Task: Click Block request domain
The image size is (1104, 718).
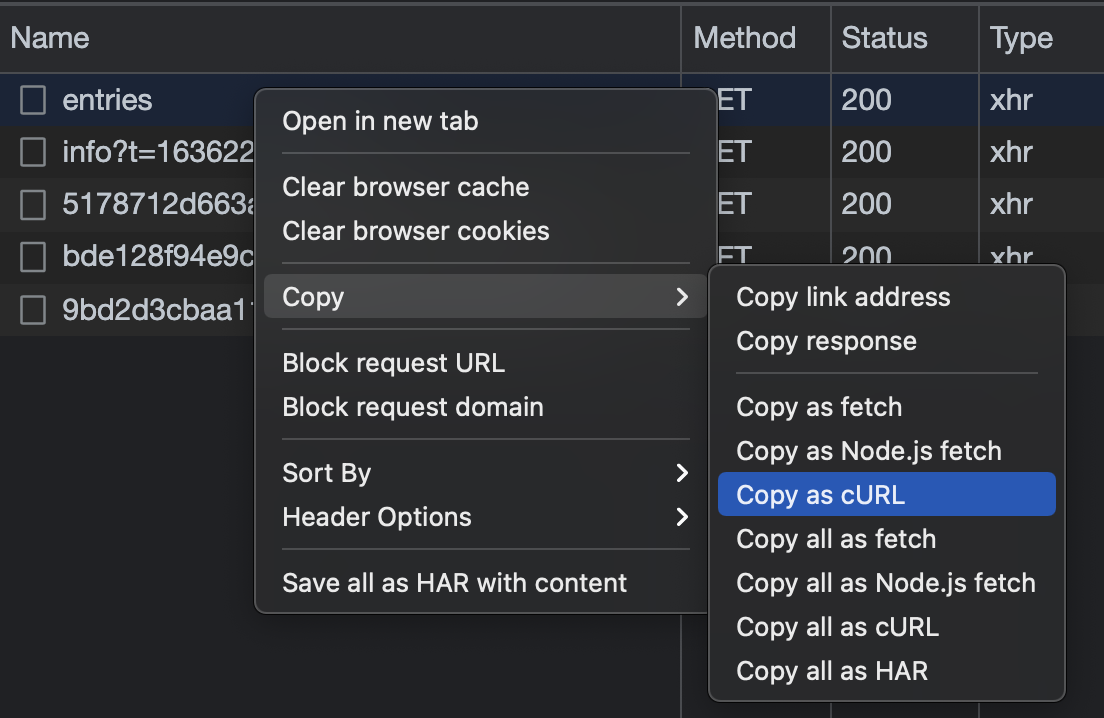Action: pos(413,407)
